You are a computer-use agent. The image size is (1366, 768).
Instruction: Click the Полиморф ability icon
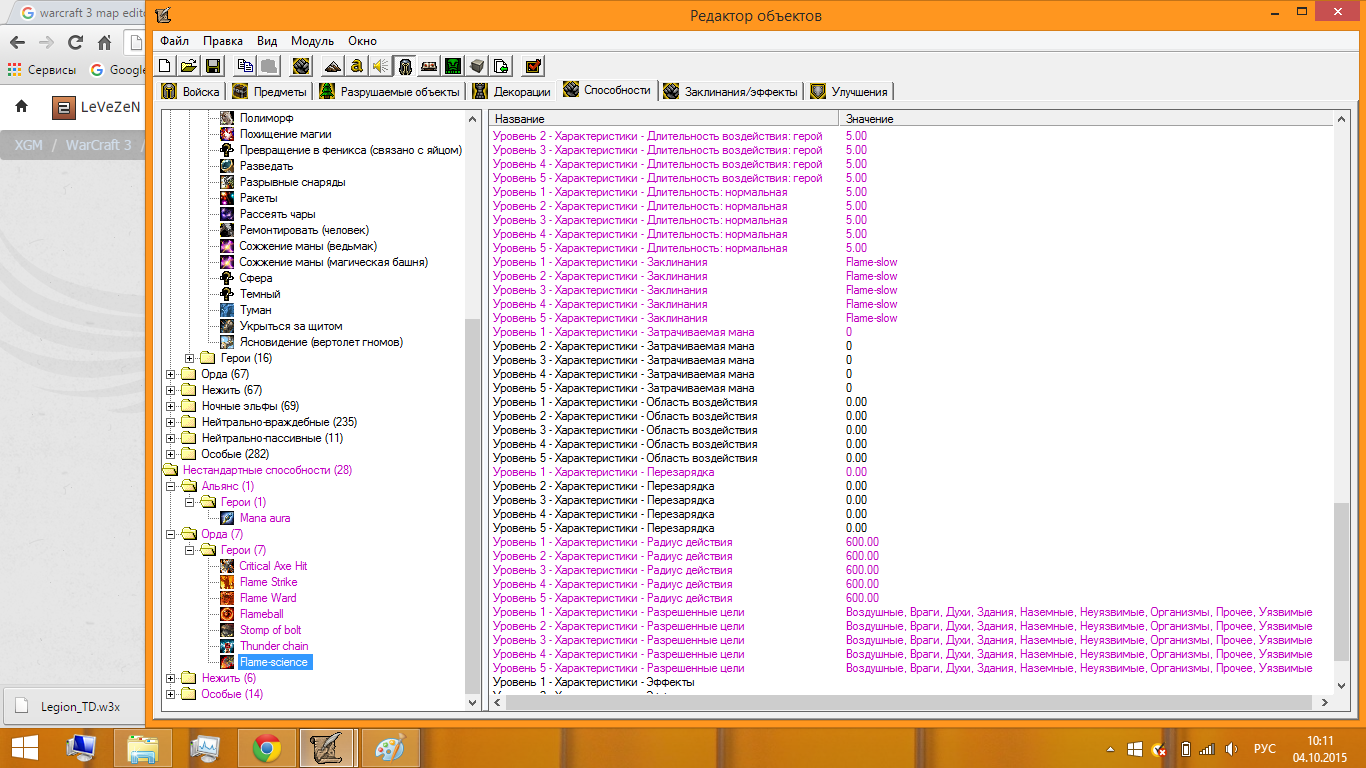coord(227,118)
